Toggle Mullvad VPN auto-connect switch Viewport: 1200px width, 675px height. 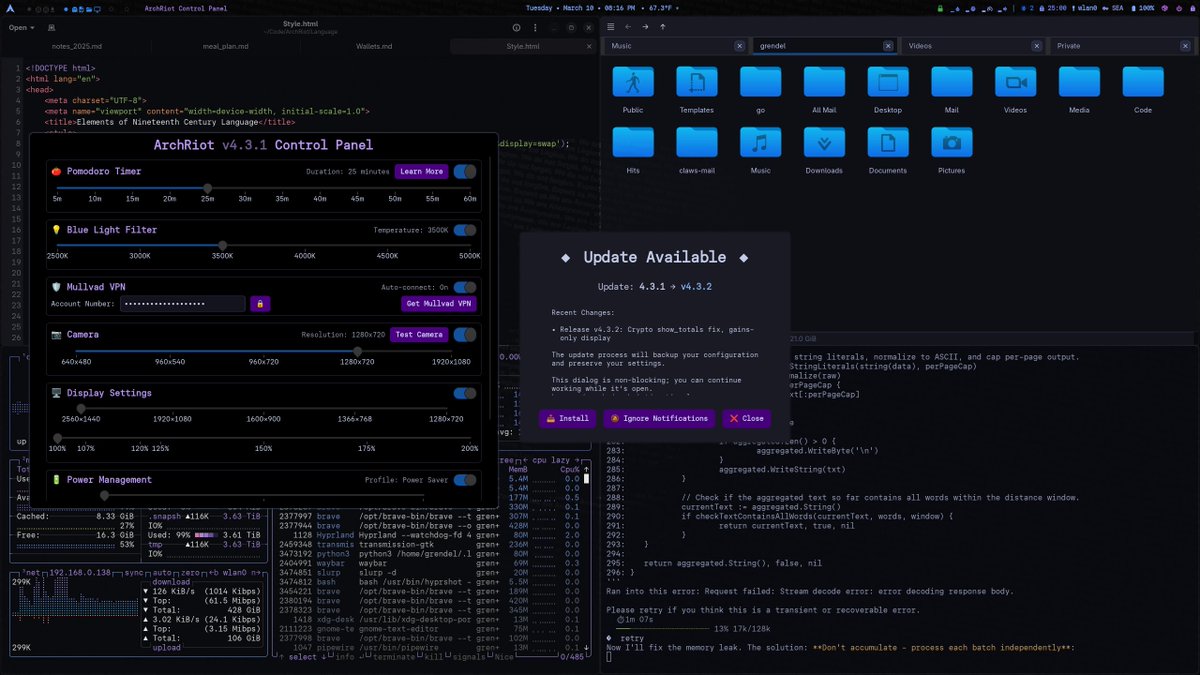465,287
